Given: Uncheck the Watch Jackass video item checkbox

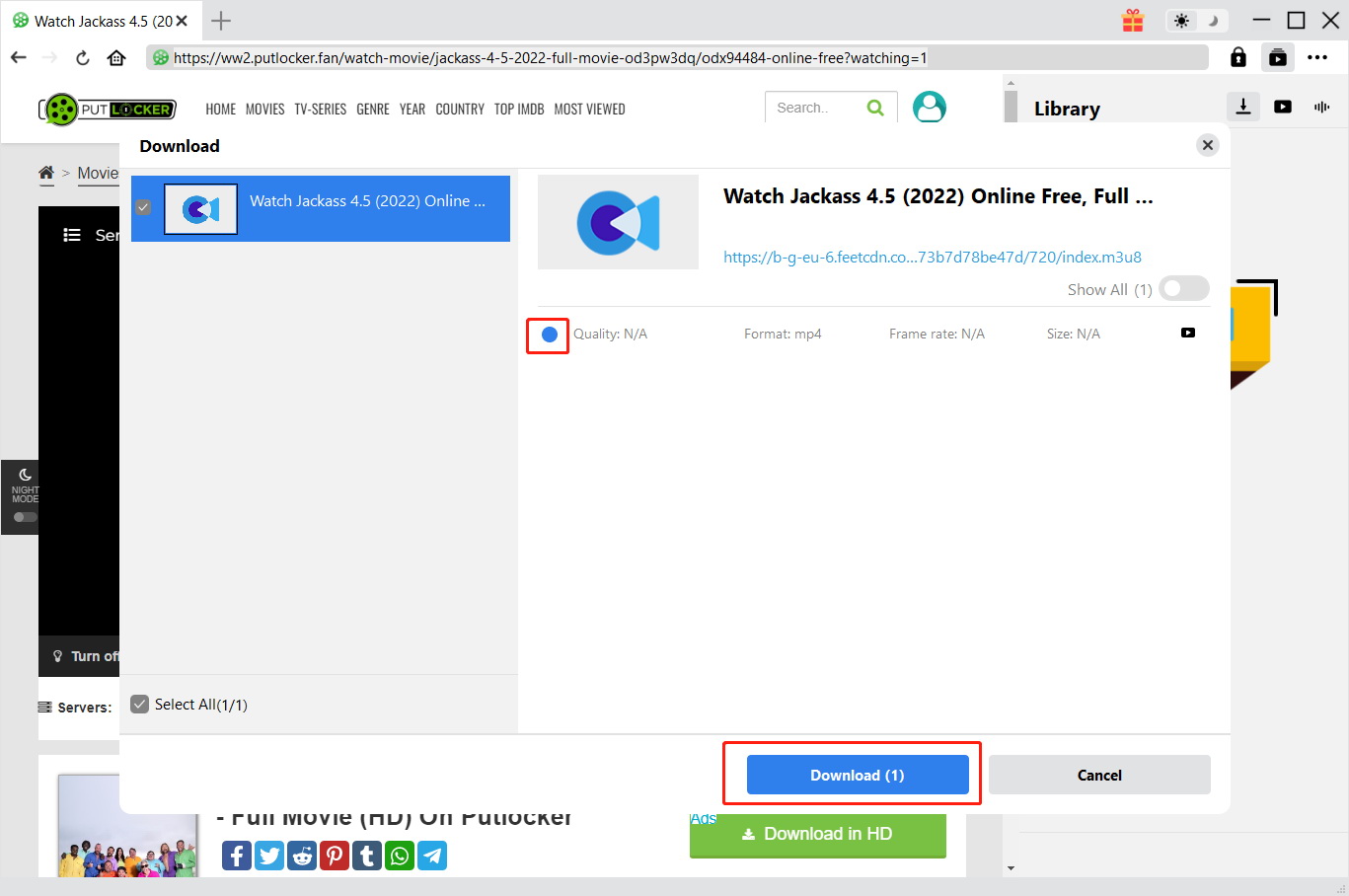Looking at the screenshot, I should pyautogui.click(x=143, y=207).
